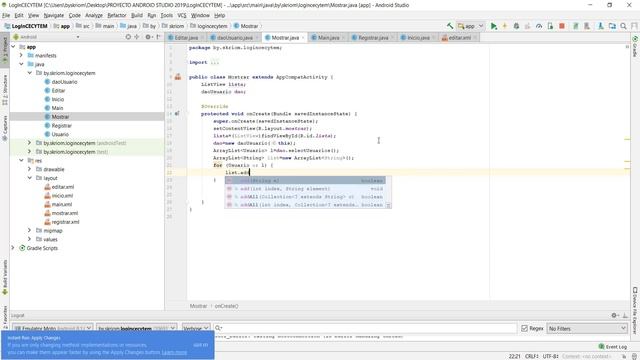Open daoUsuario class in project tree
This screenshot has height=360, width=640.
point(64,82)
